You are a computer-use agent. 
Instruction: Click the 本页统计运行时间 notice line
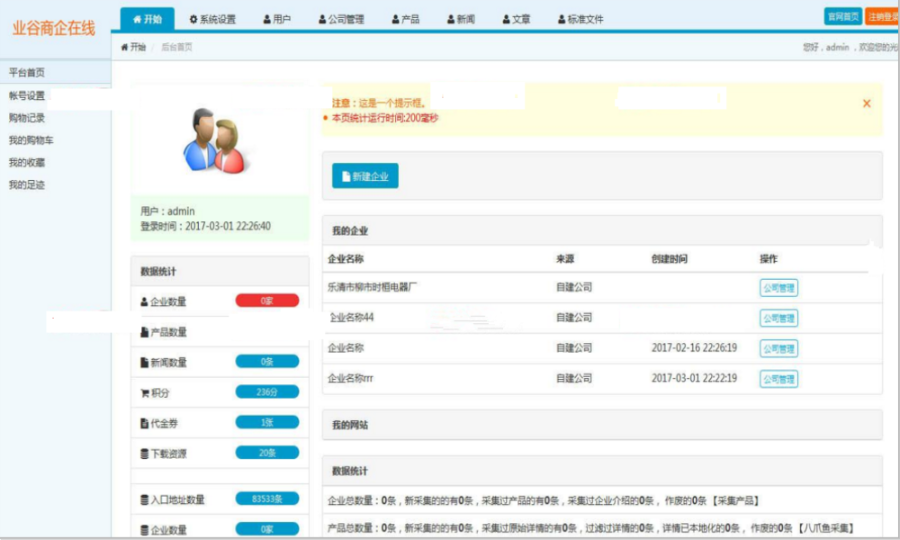coord(385,118)
